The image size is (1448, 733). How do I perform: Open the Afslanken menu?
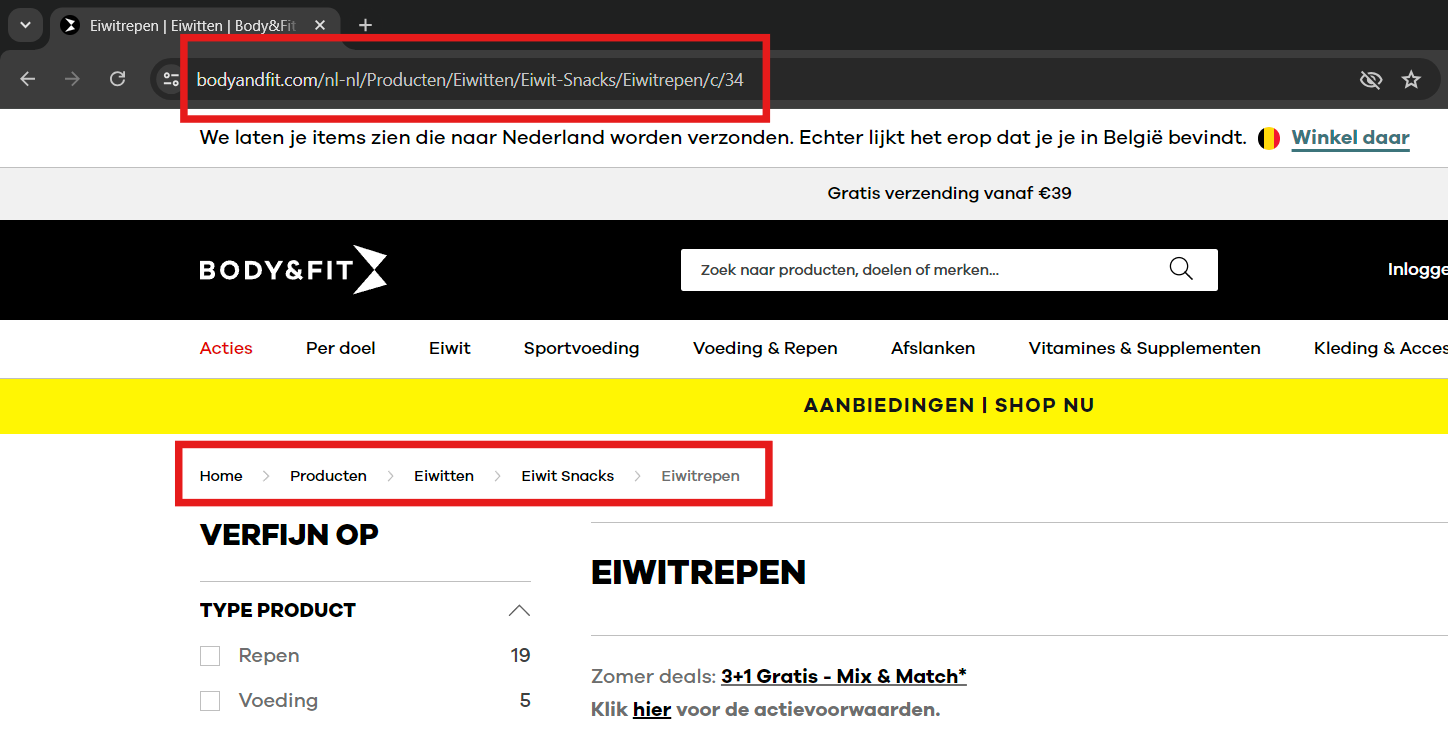[x=933, y=348]
